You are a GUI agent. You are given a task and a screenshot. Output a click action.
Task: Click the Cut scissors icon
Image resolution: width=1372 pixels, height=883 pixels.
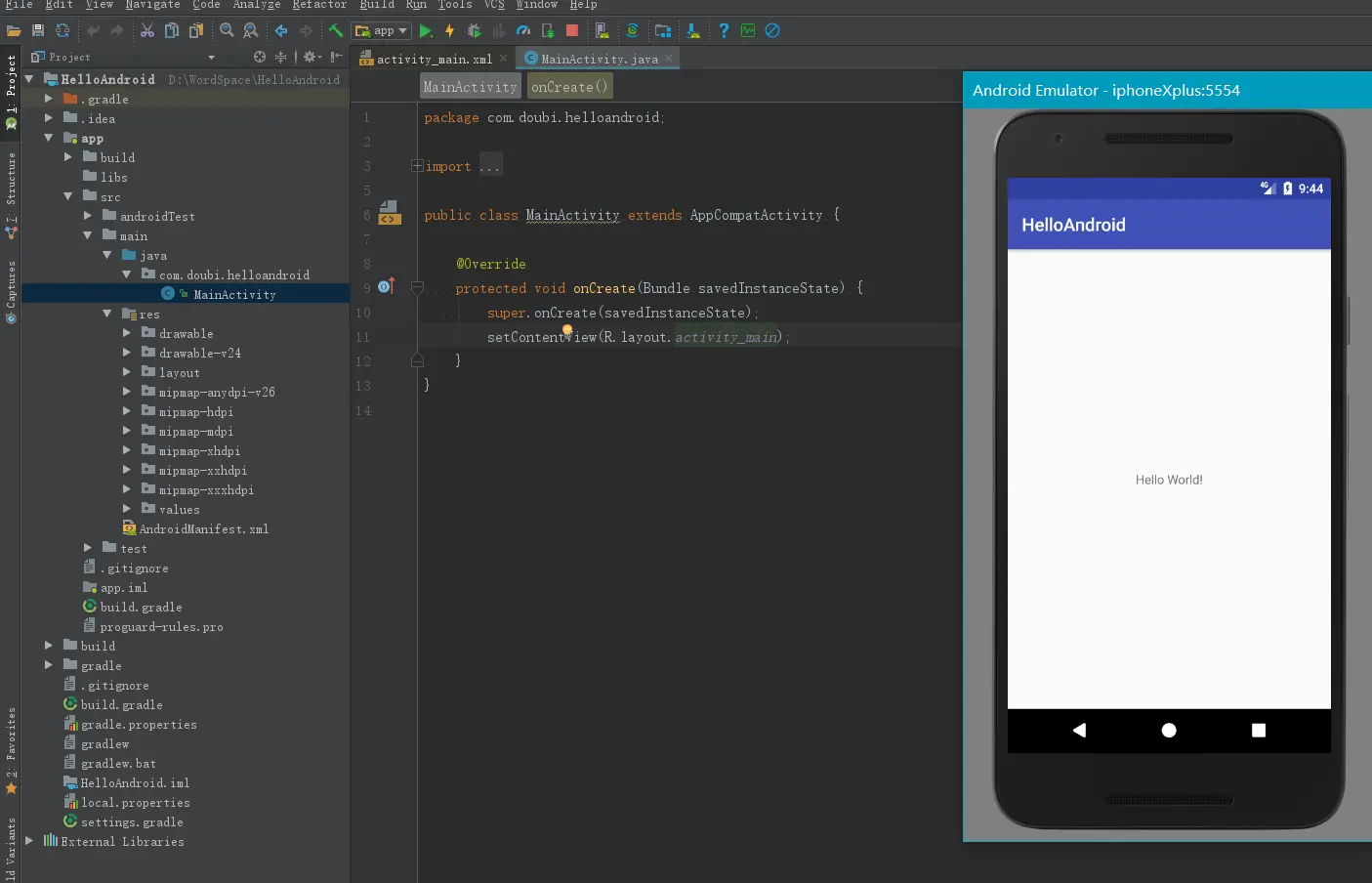pyautogui.click(x=147, y=31)
